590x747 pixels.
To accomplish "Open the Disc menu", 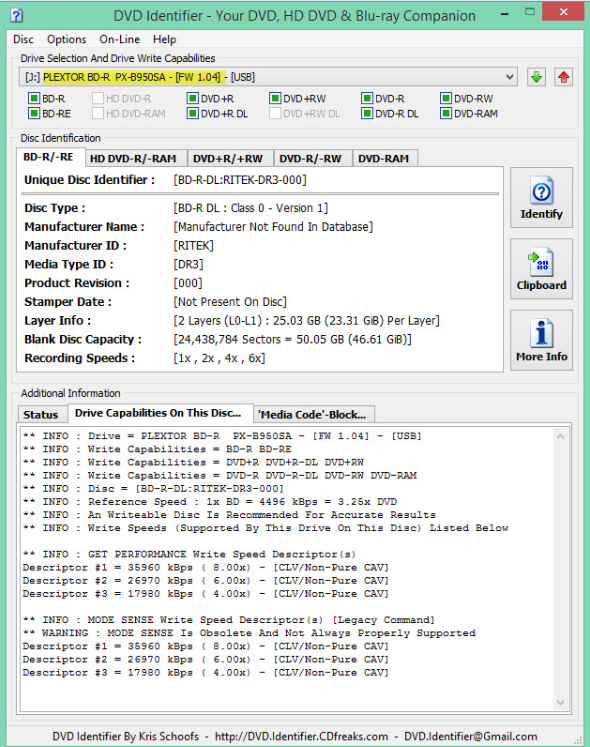I will [23, 40].
